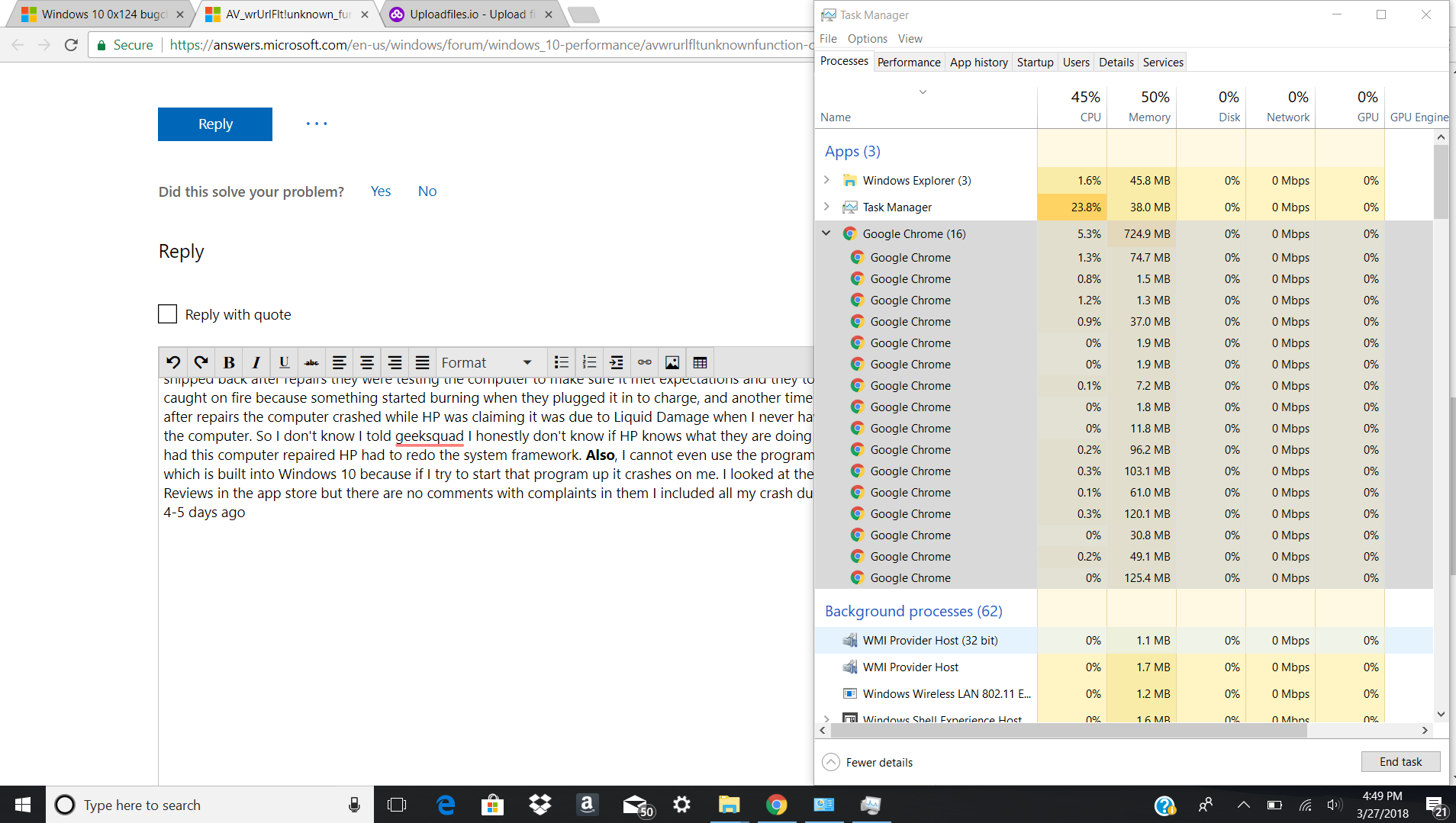1456x823 pixels.
Task: Undo last edit in reply editor
Action: tap(173, 362)
